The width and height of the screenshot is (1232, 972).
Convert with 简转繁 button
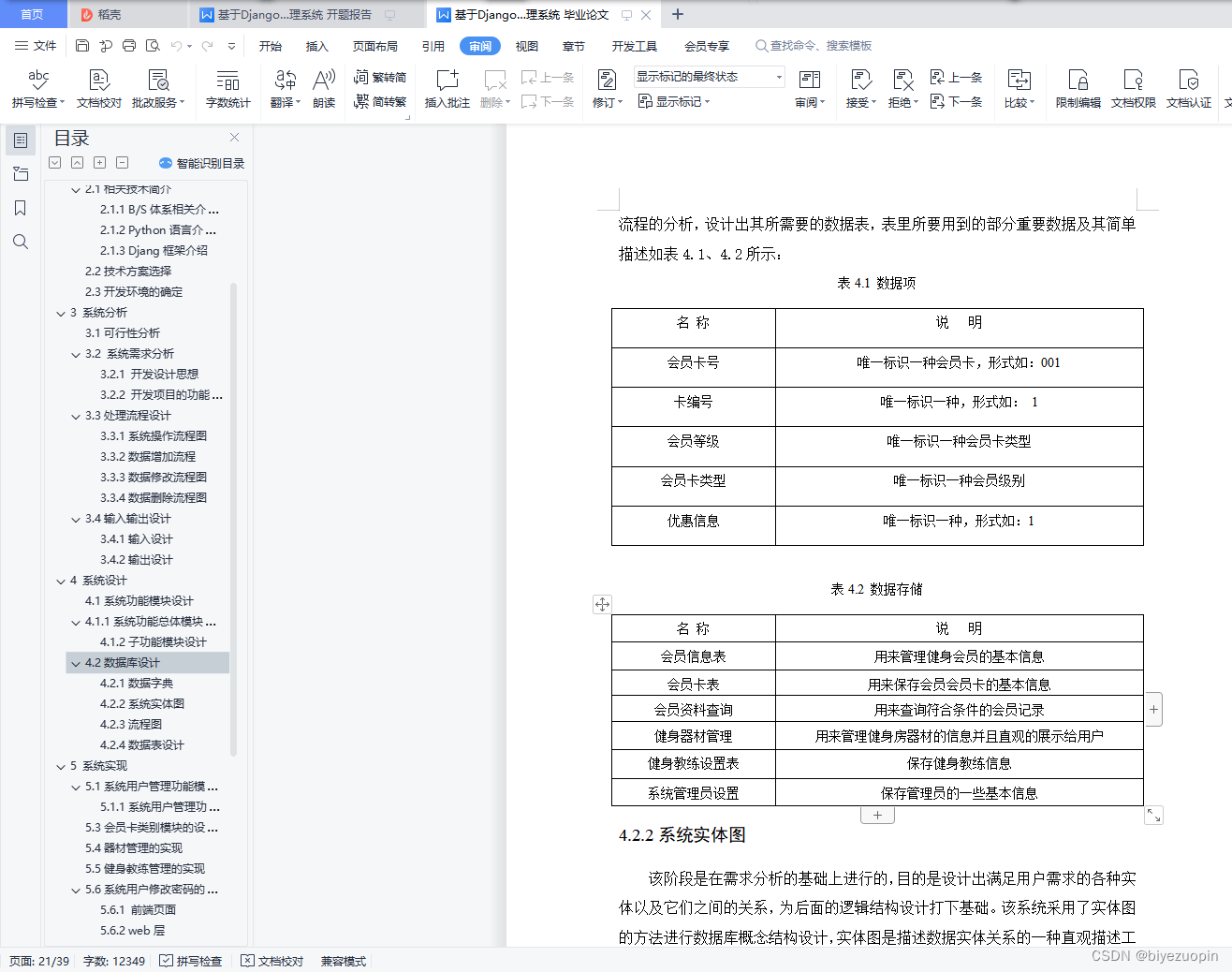380,101
